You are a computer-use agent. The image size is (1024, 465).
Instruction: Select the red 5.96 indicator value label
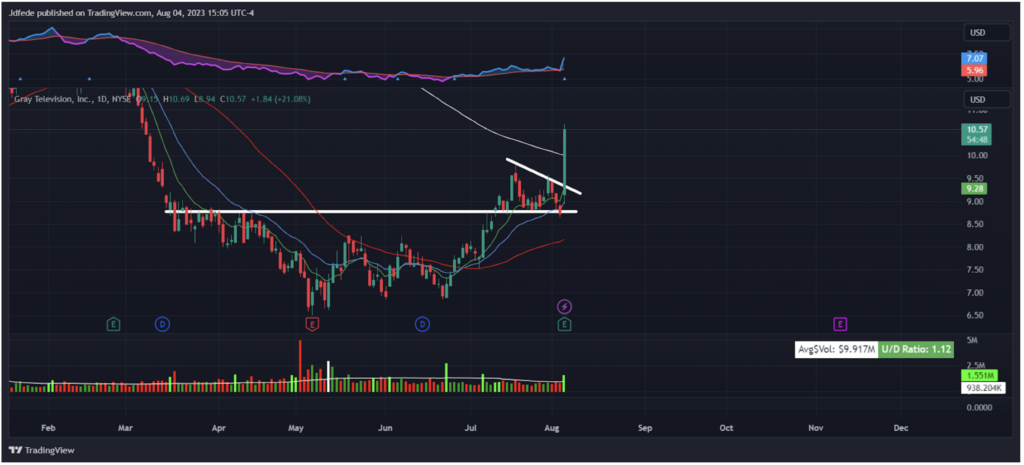(974, 71)
